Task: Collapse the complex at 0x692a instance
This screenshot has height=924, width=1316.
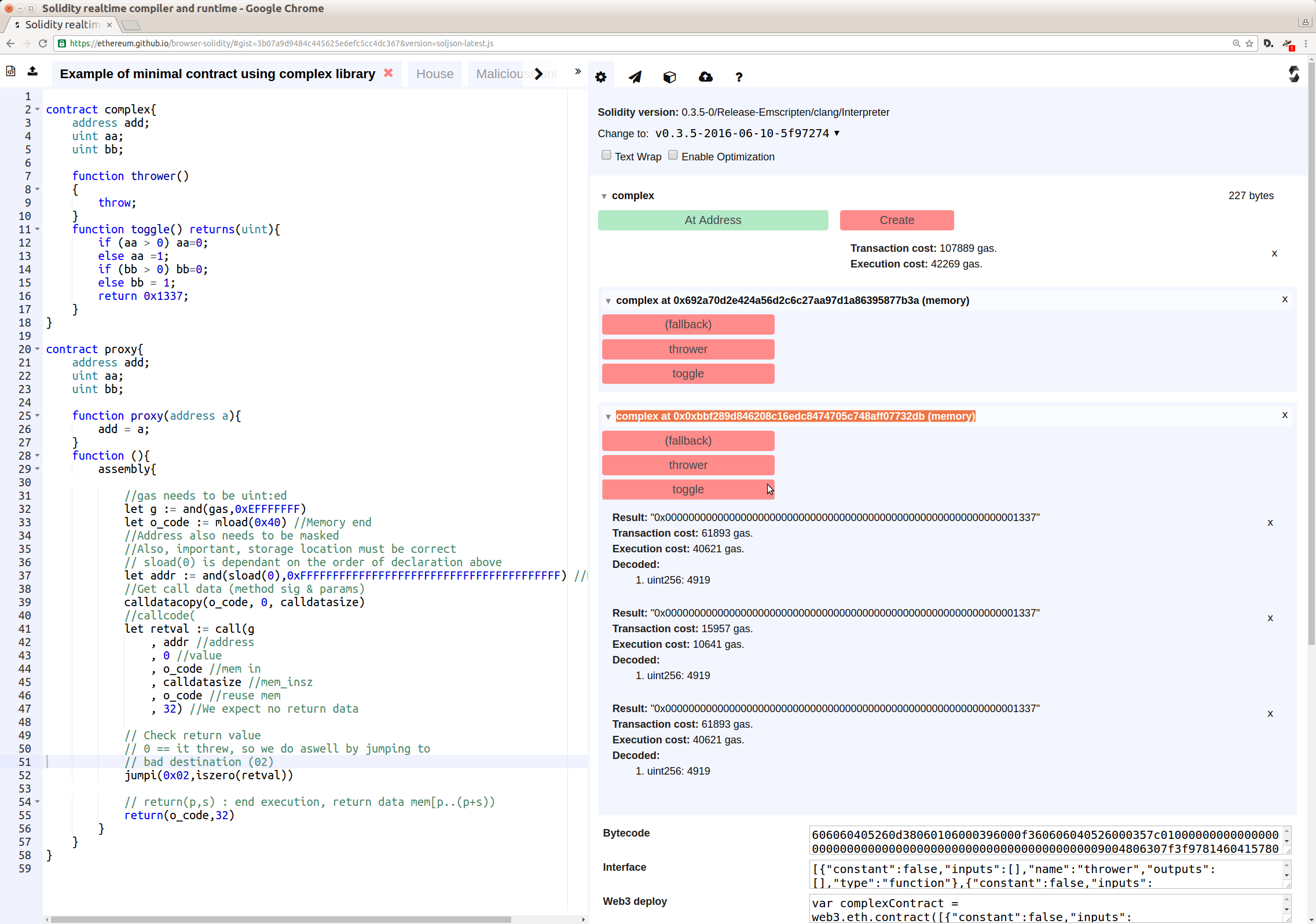Action: 608,301
